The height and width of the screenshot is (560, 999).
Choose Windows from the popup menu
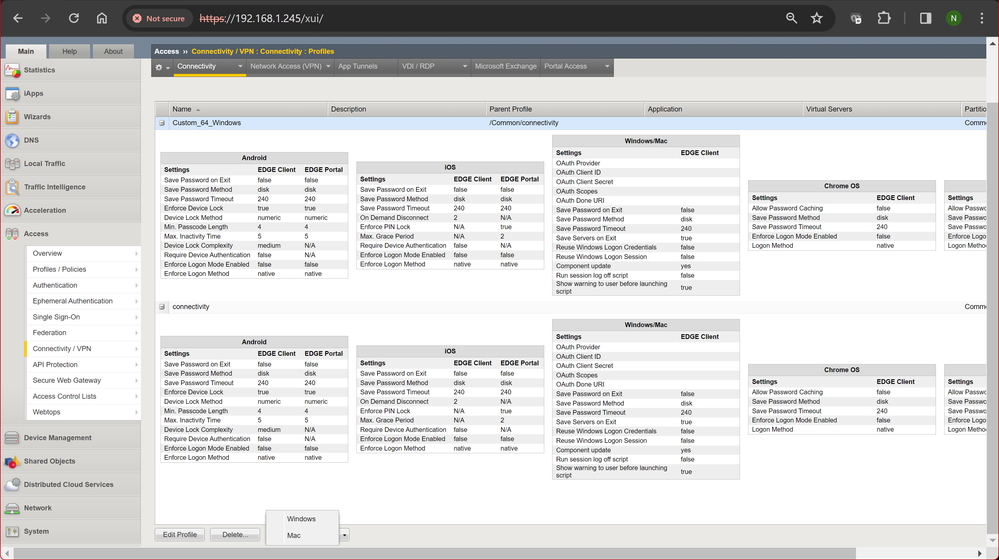[x=301, y=519]
